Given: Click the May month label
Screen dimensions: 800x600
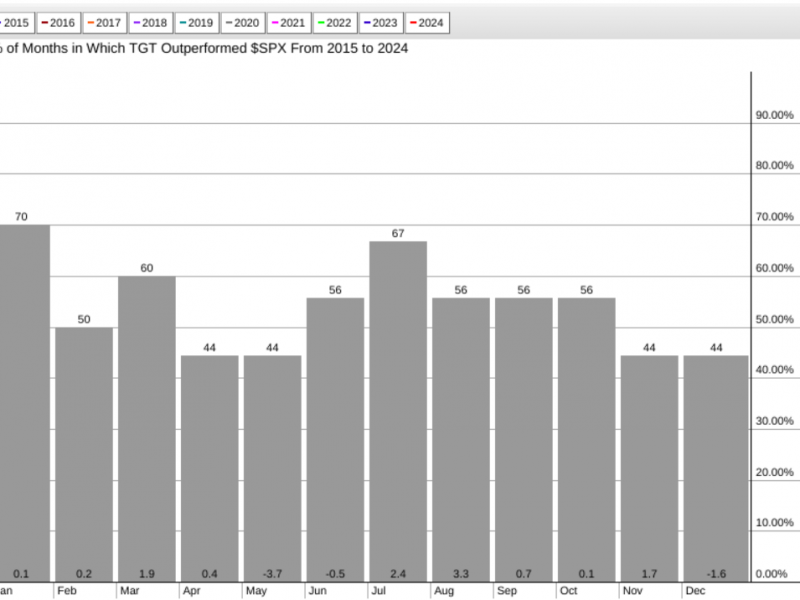Looking at the screenshot, I should point(256,591).
